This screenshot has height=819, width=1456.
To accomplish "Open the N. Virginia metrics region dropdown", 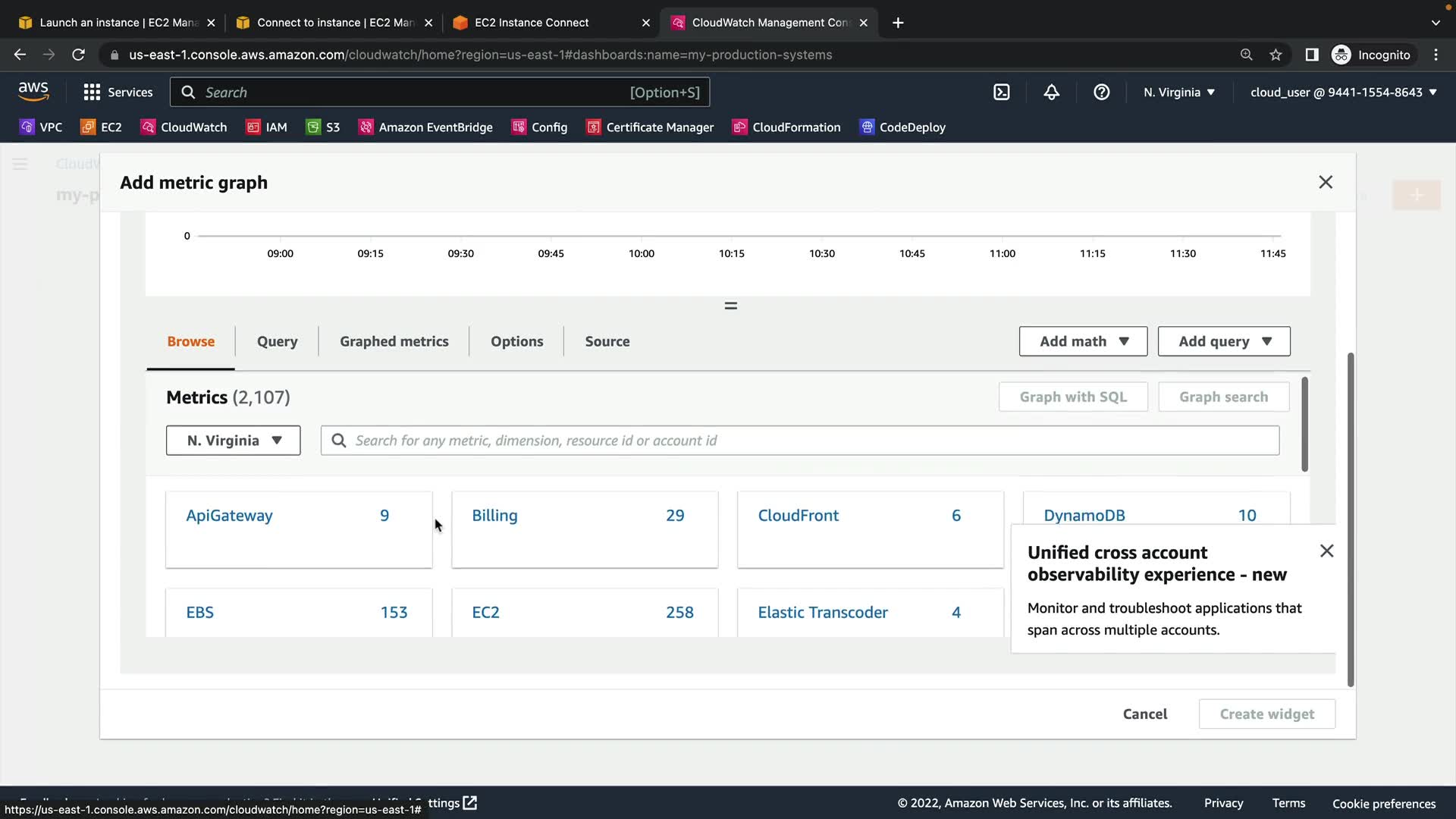I will click(233, 441).
